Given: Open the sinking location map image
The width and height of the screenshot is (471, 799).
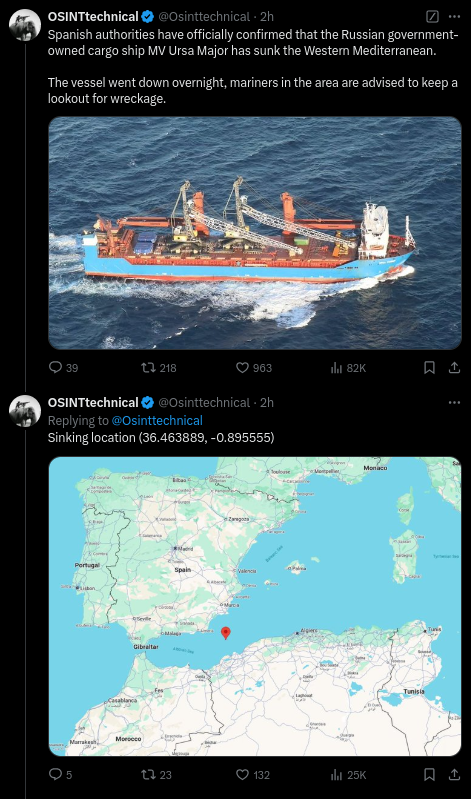Looking at the screenshot, I should 255,606.
